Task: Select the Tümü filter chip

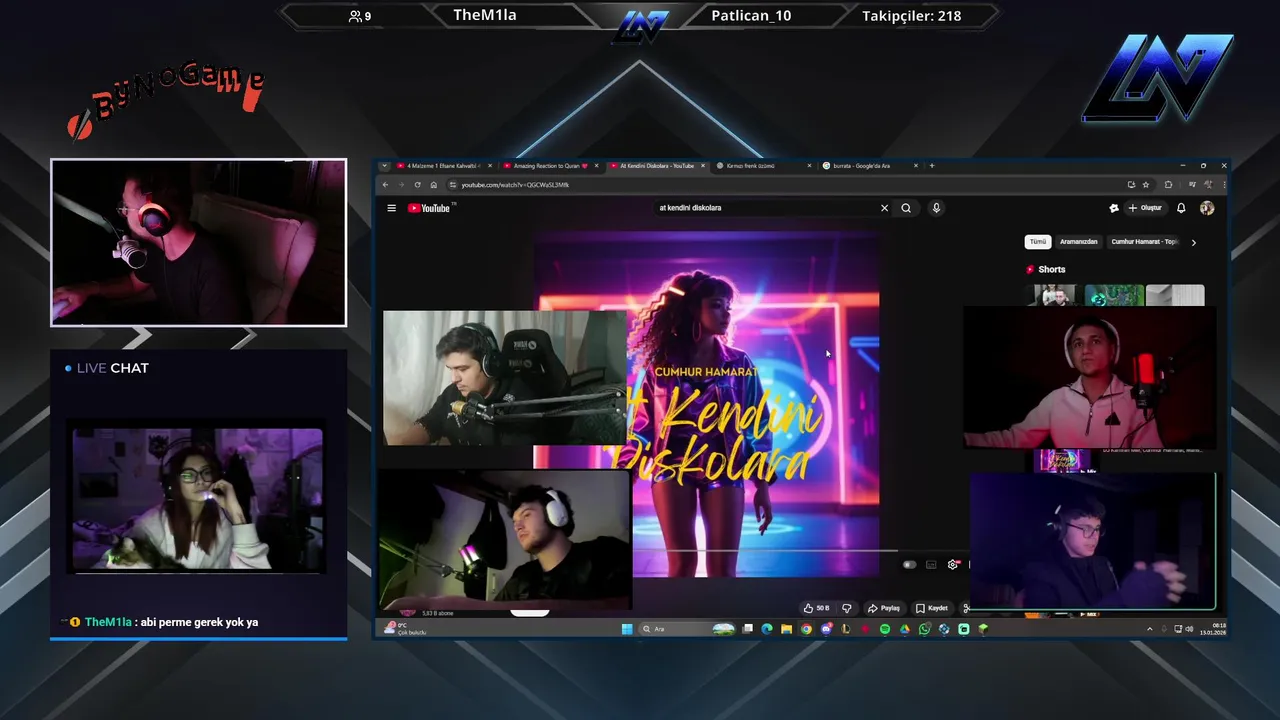Action: pos(1038,242)
